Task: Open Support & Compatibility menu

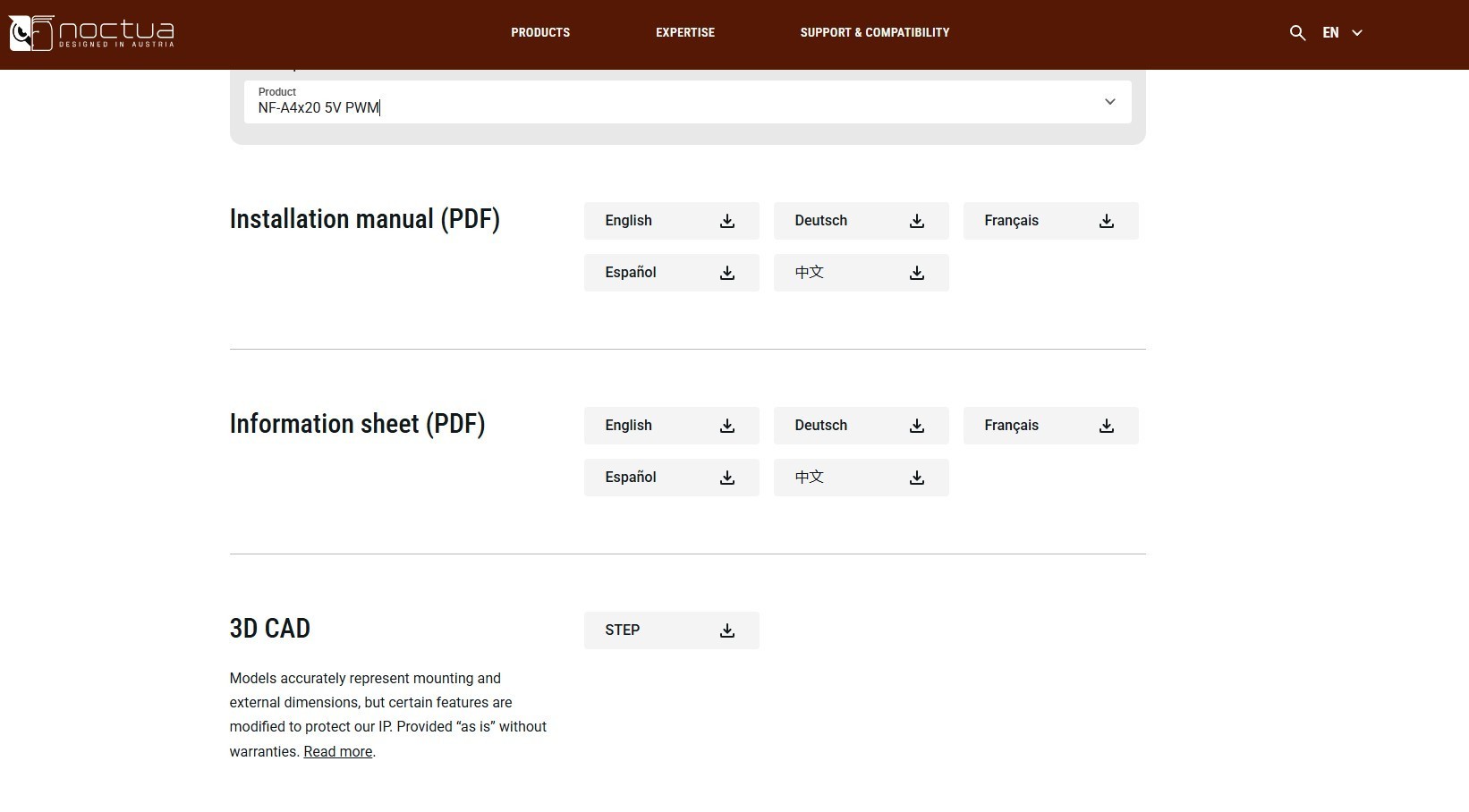Action: pyautogui.click(x=874, y=33)
